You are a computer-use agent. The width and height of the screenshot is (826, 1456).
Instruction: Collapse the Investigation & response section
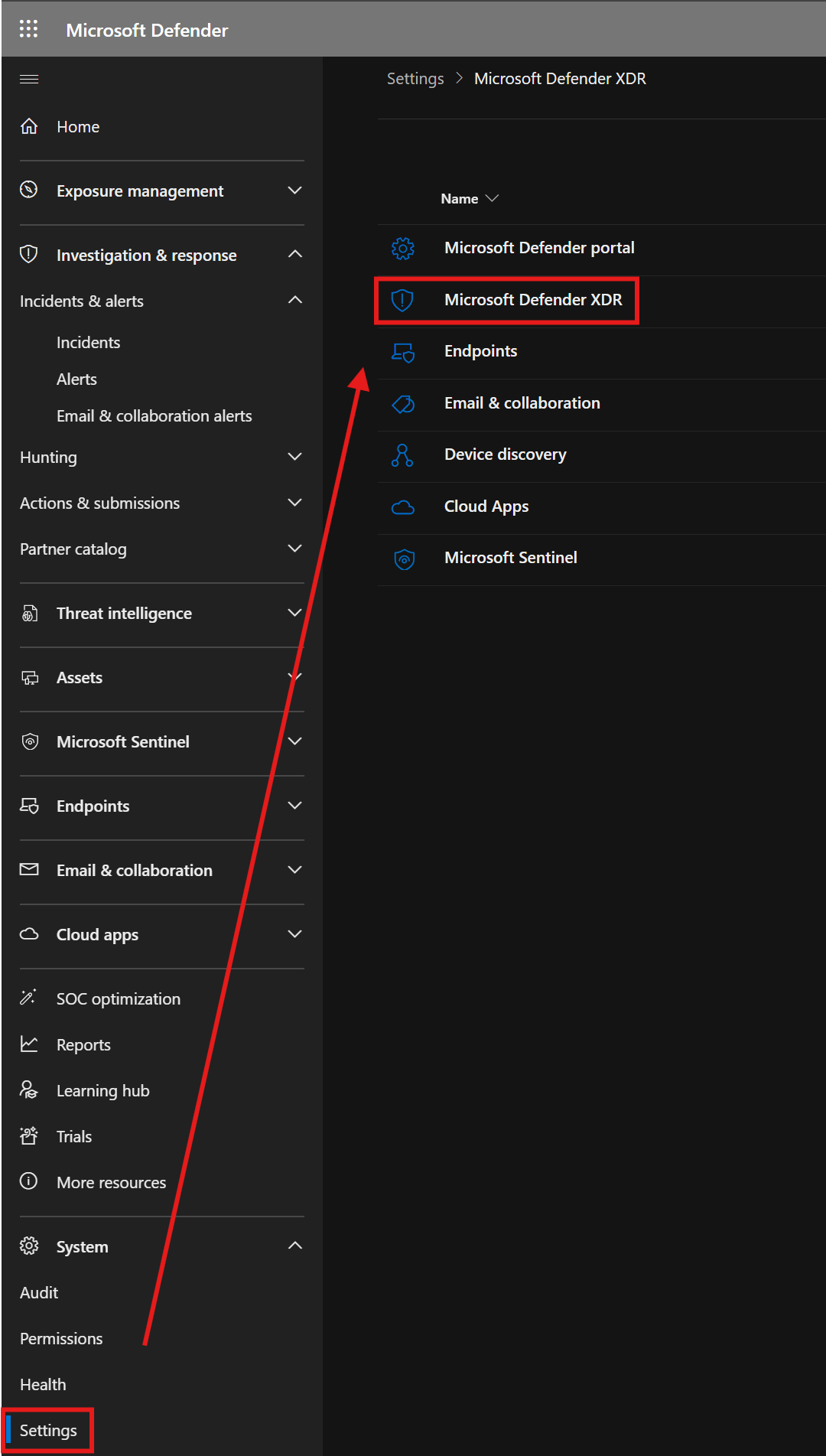tap(295, 254)
